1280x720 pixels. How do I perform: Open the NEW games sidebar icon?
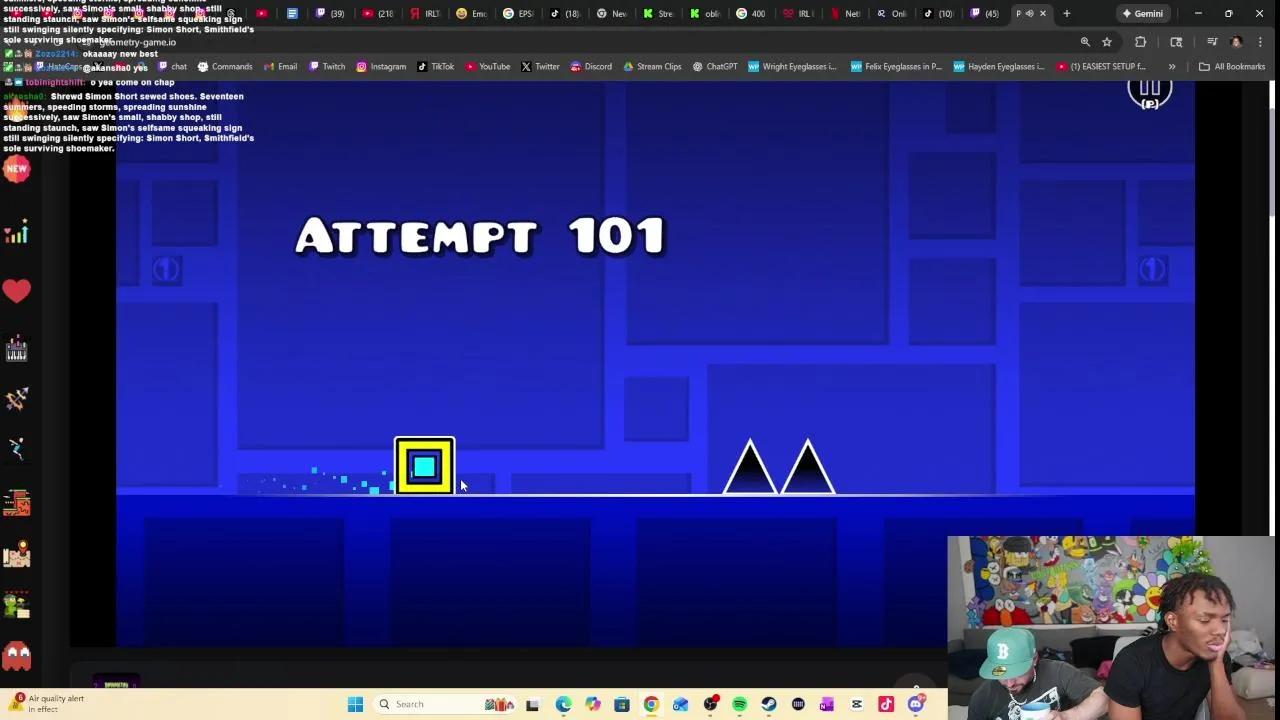click(x=16, y=169)
